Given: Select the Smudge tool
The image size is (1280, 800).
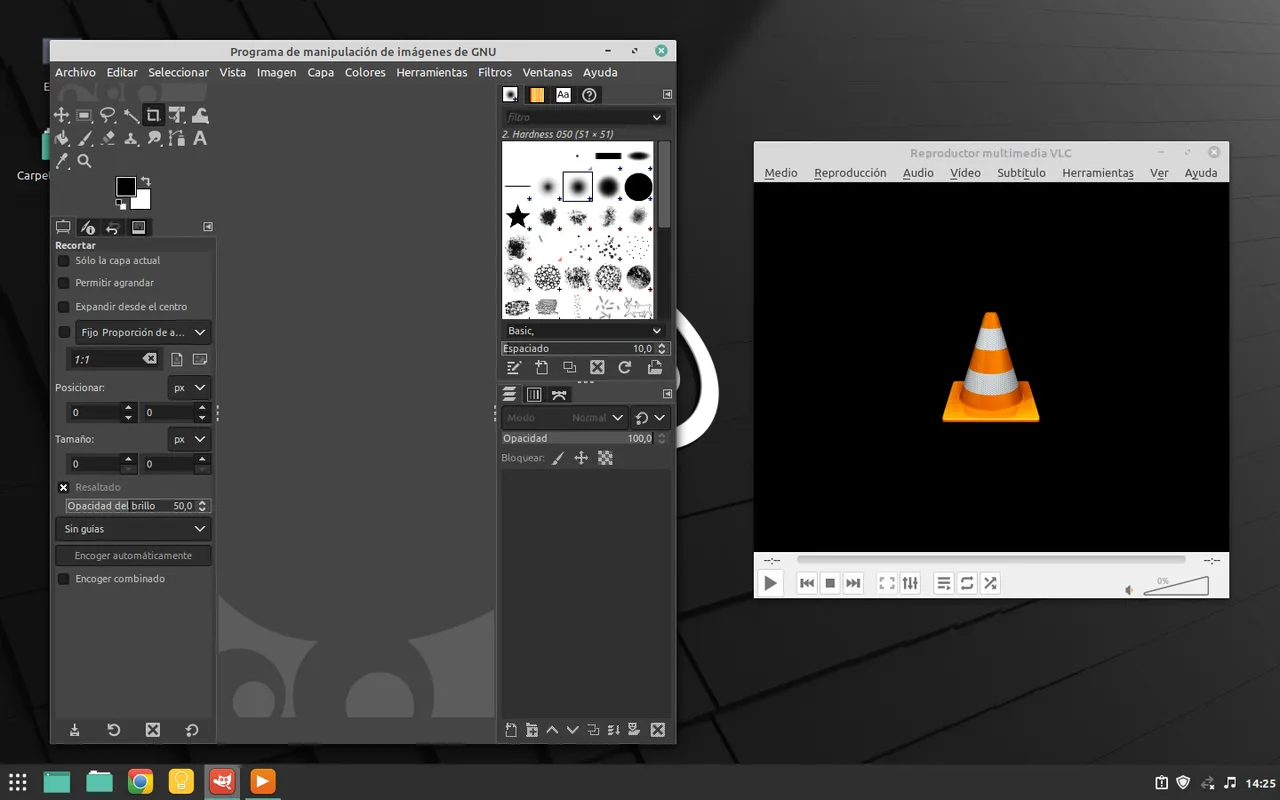Looking at the screenshot, I should 154,138.
